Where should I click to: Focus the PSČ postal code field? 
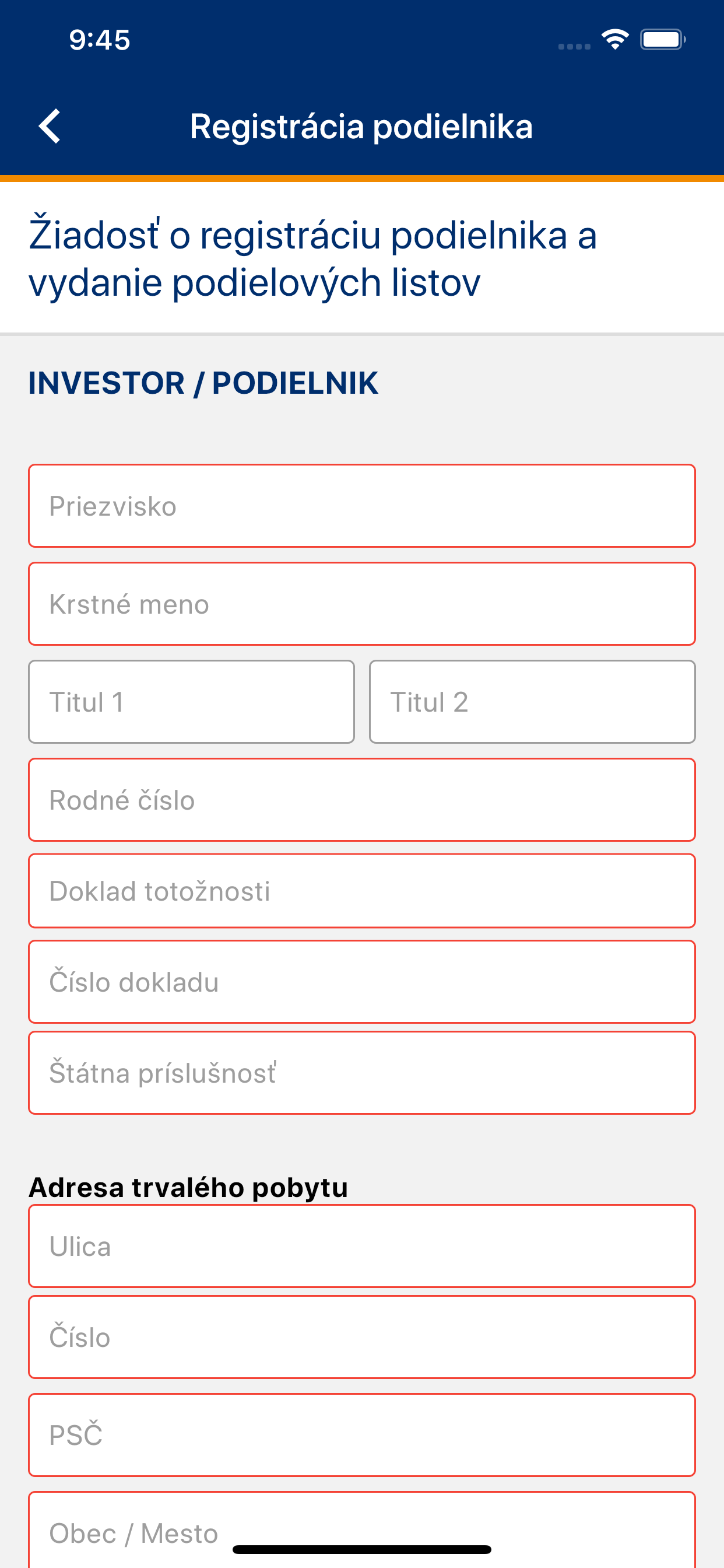pyautogui.click(x=361, y=1434)
